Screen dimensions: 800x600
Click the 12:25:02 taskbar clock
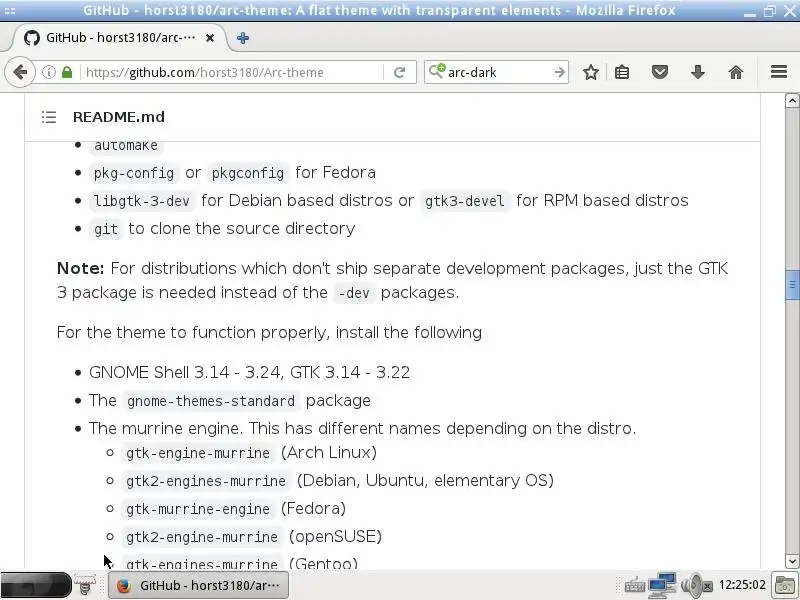(742, 585)
